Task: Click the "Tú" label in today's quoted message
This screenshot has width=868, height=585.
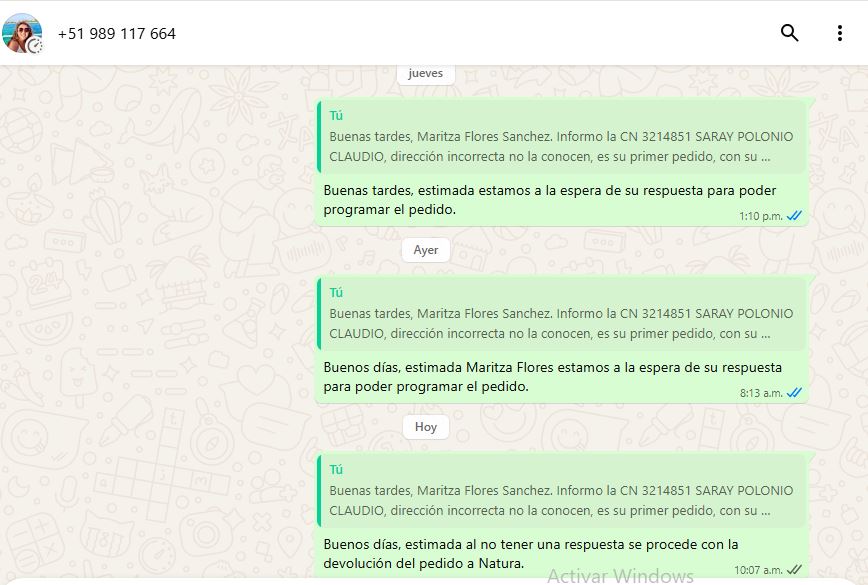Action: click(336, 470)
